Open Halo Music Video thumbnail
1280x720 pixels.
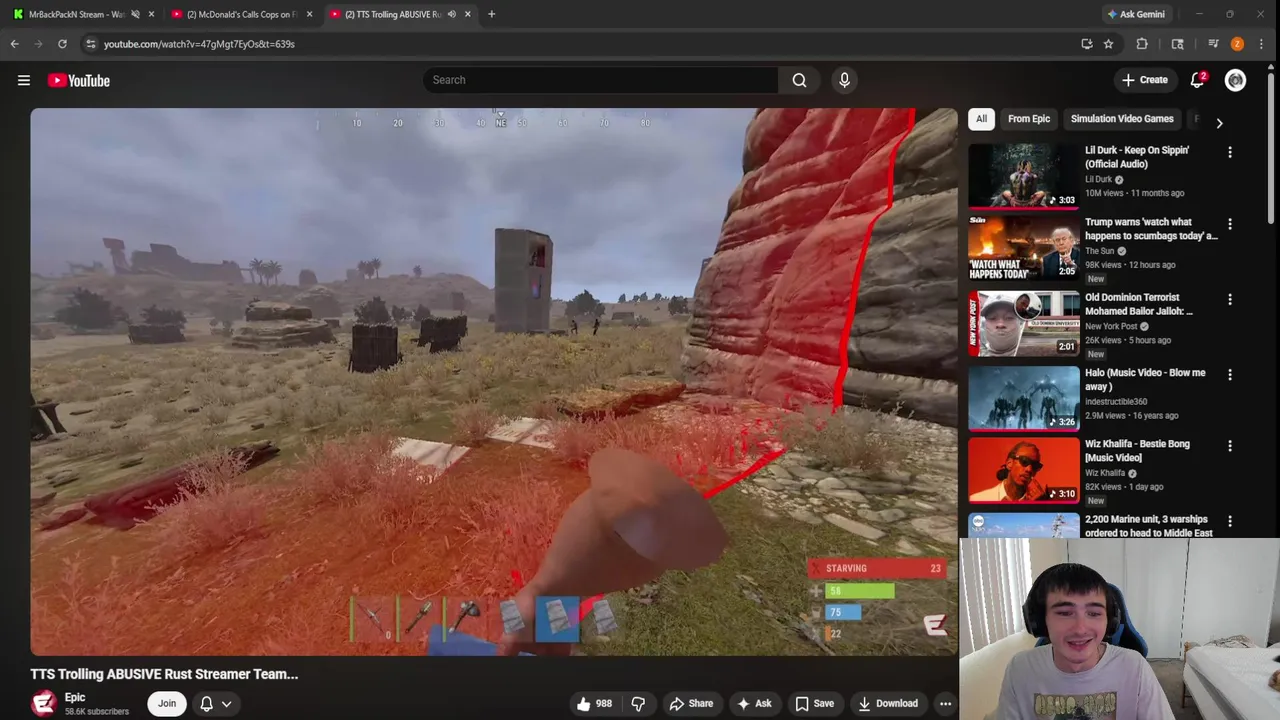[1023, 399]
